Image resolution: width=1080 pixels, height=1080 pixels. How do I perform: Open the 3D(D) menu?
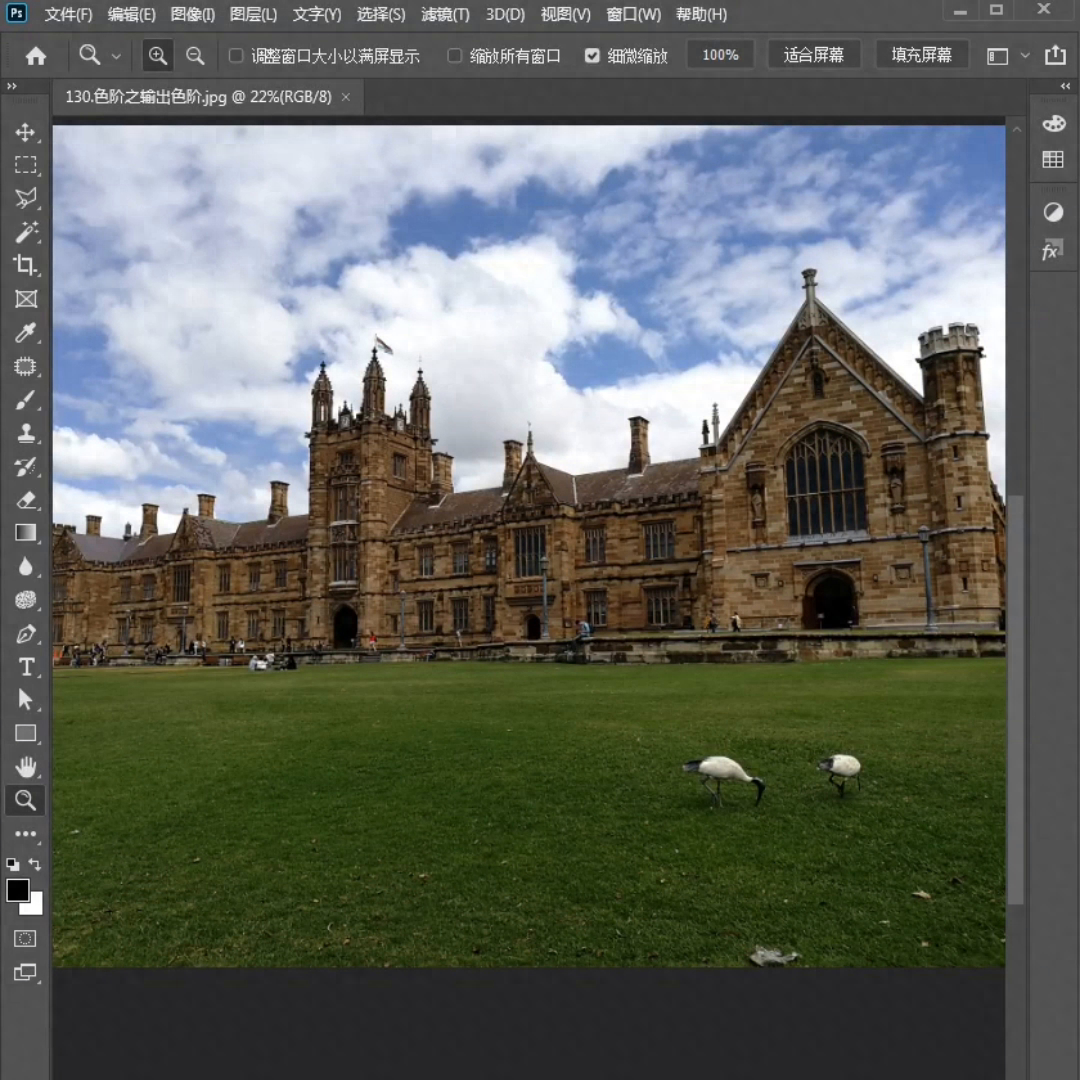click(506, 14)
